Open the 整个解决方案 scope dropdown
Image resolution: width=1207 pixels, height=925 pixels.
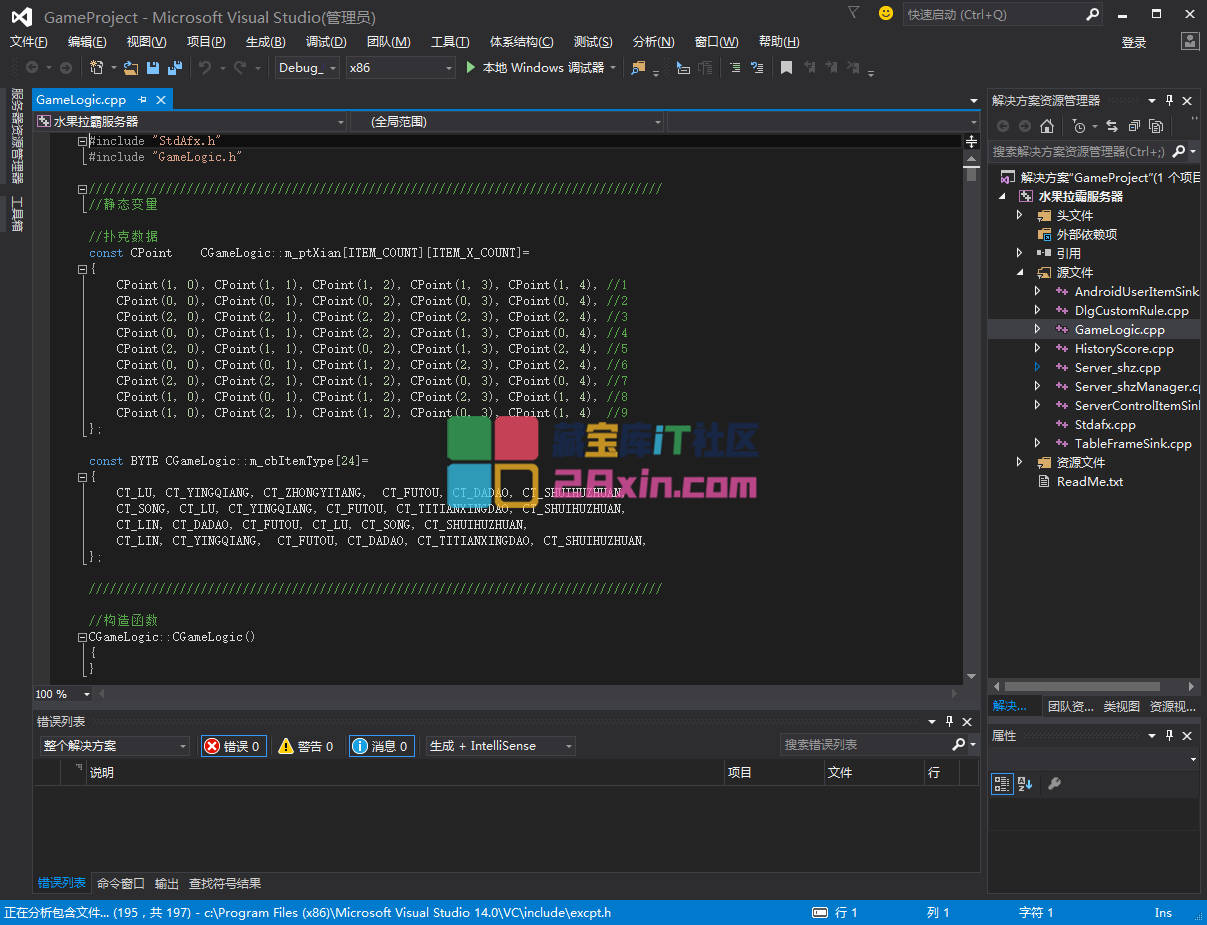click(115, 746)
